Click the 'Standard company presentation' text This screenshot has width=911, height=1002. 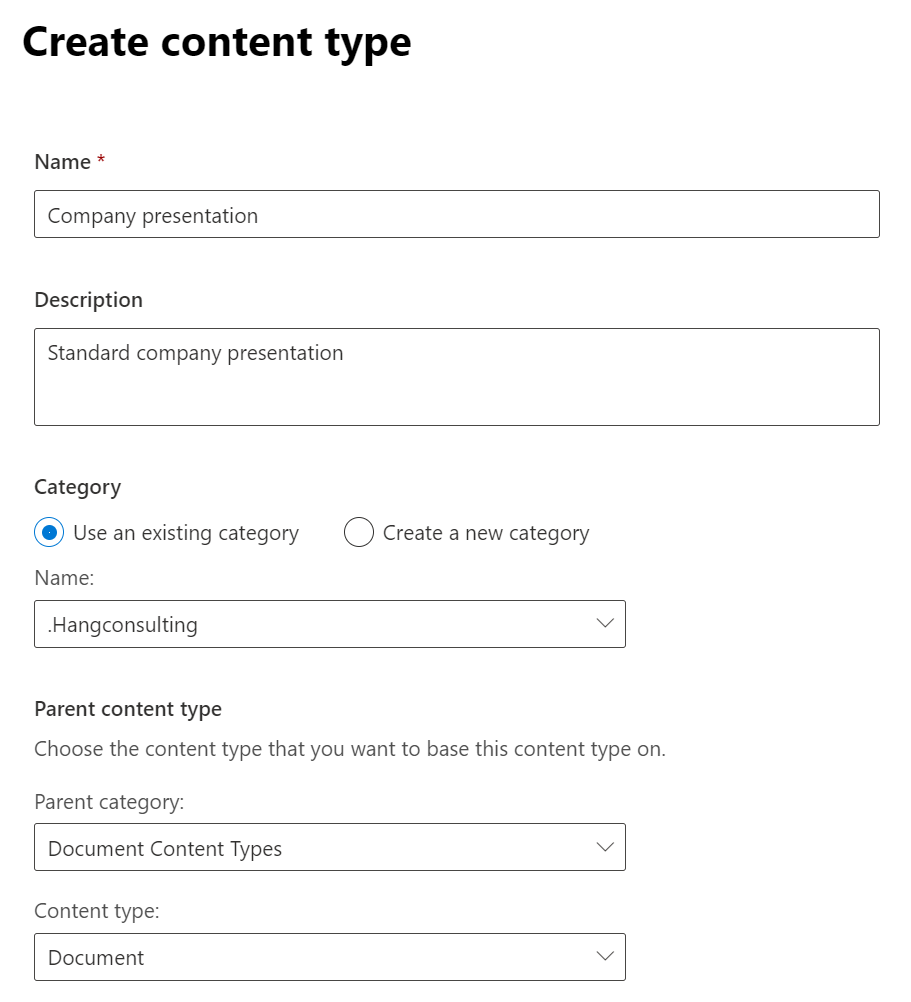coord(195,353)
